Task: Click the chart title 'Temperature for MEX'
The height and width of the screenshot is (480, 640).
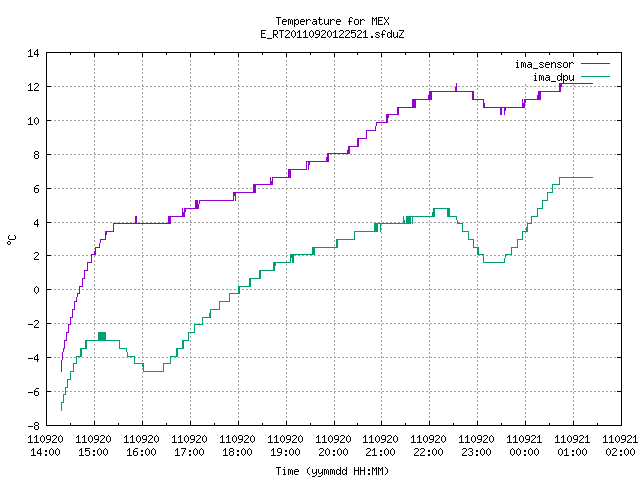Action: (x=332, y=21)
